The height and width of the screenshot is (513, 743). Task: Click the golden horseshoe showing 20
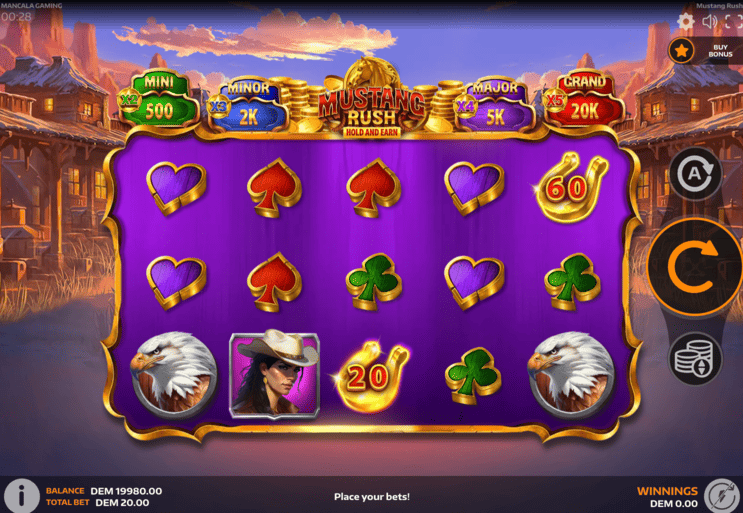(371, 376)
